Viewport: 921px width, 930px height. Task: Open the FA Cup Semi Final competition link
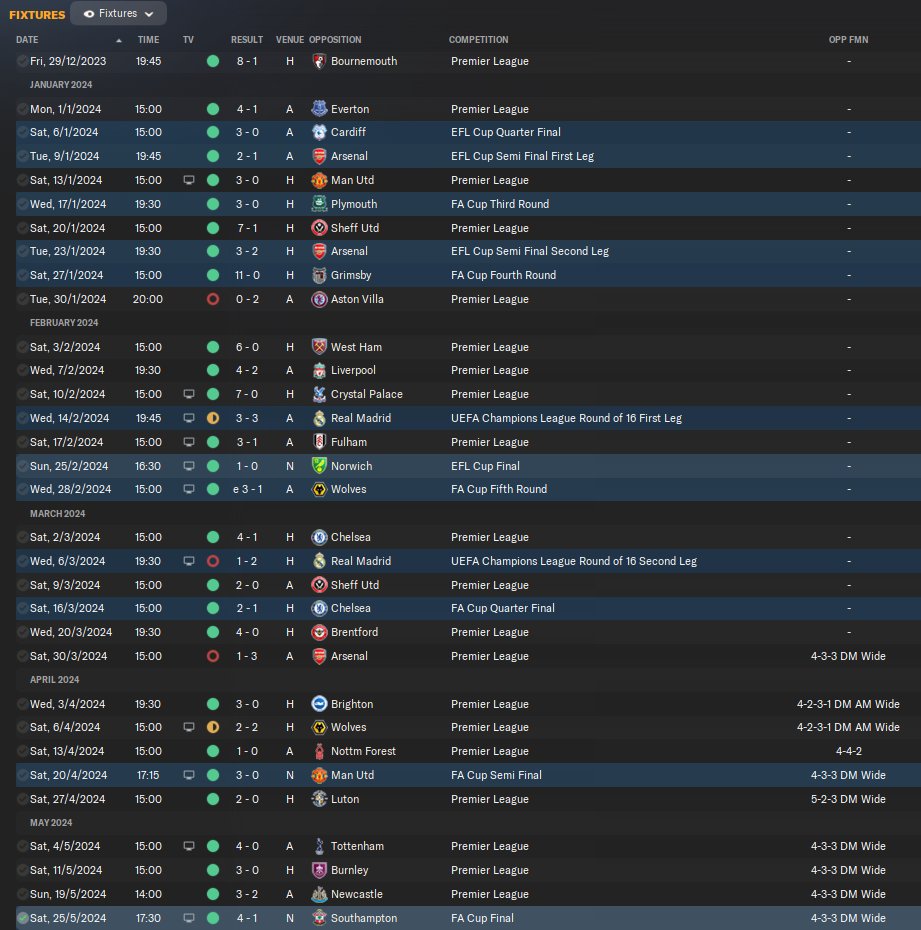(496, 775)
